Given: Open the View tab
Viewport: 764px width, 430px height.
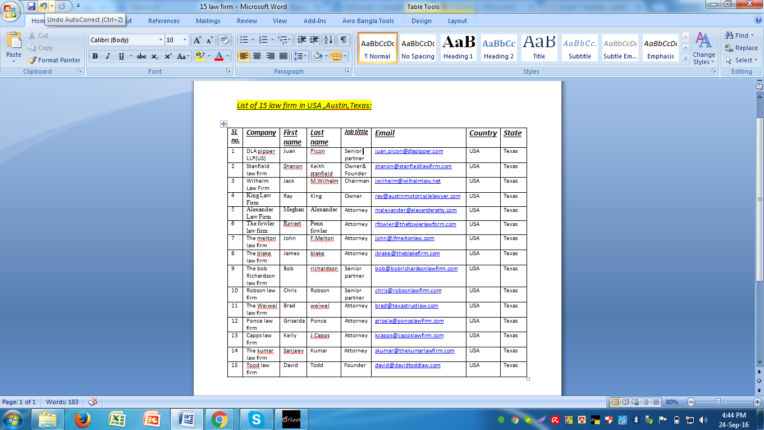Looking at the screenshot, I should point(280,21).
